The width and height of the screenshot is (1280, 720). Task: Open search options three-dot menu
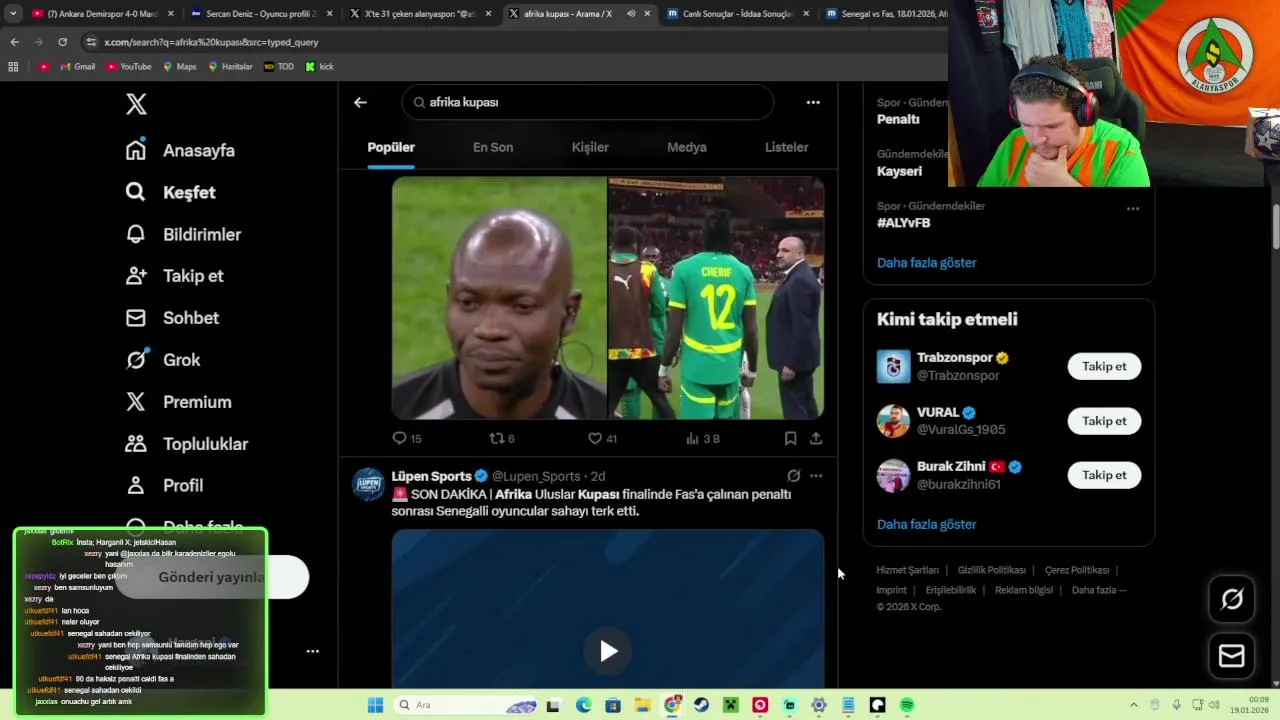click(x=813, y=102)
